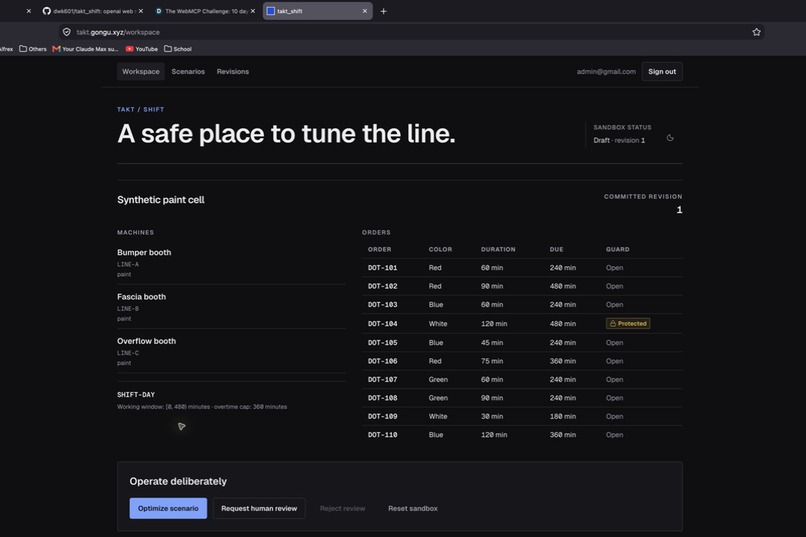Screen dimensions: 806x537
Task: Click order DOT-104
Action: click(382, 324)
